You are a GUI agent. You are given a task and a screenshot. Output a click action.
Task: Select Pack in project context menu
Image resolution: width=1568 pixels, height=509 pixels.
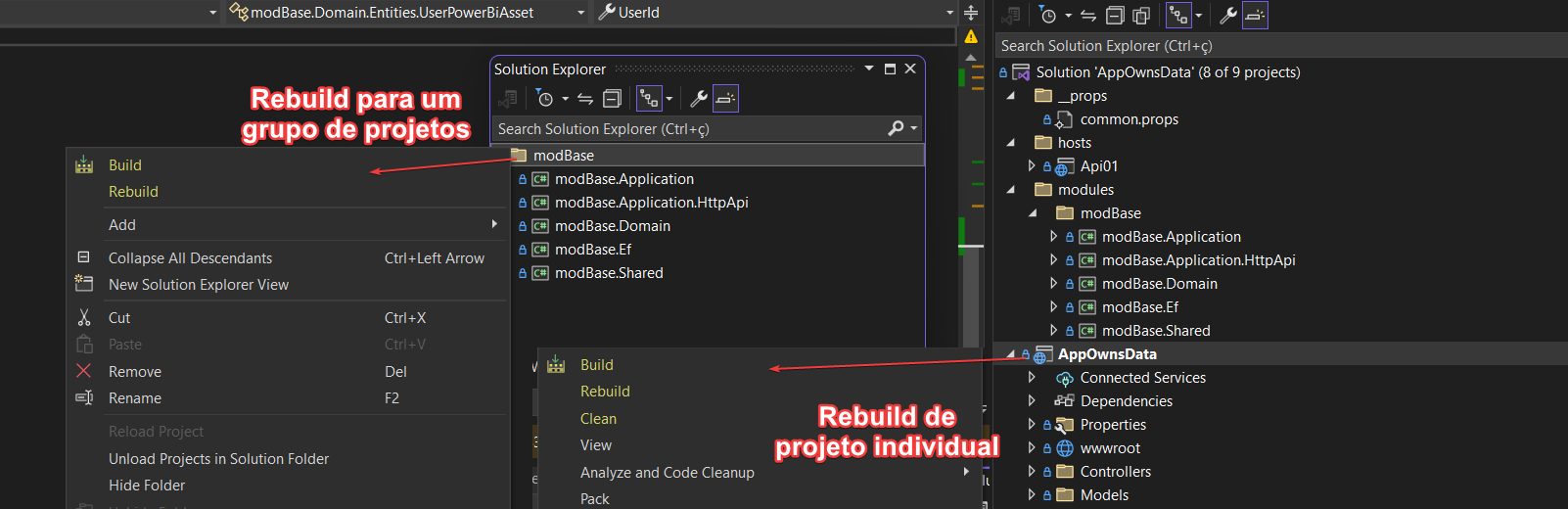[594, 499]
